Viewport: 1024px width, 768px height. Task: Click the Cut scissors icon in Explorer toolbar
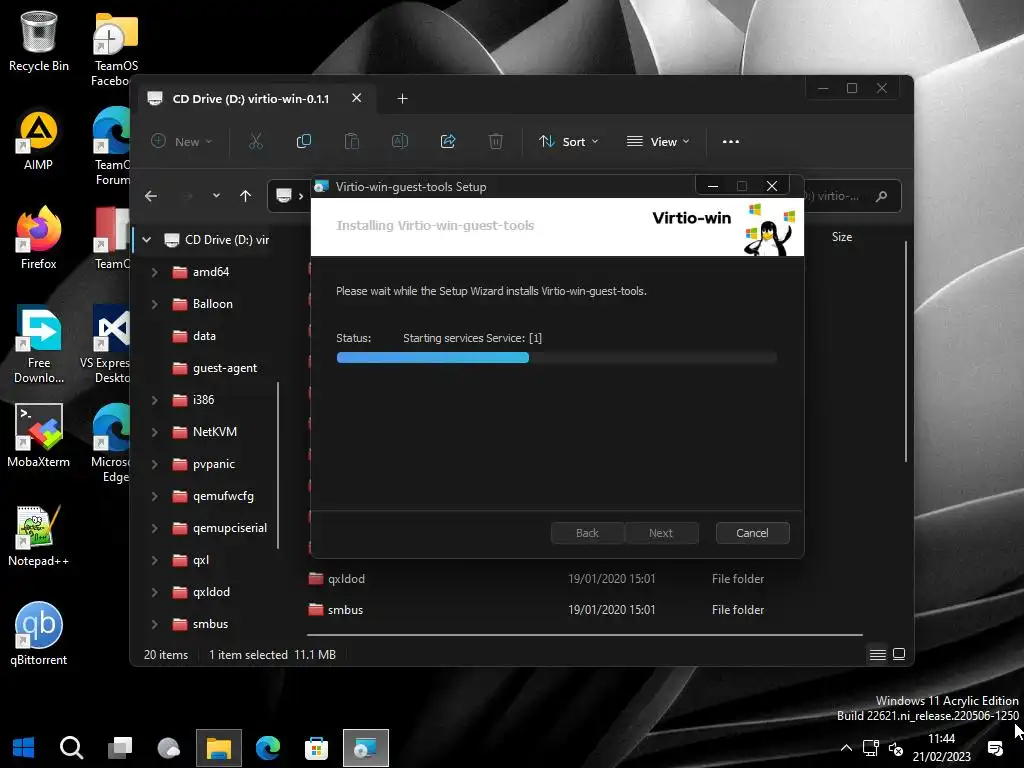(x=255, y=141)
